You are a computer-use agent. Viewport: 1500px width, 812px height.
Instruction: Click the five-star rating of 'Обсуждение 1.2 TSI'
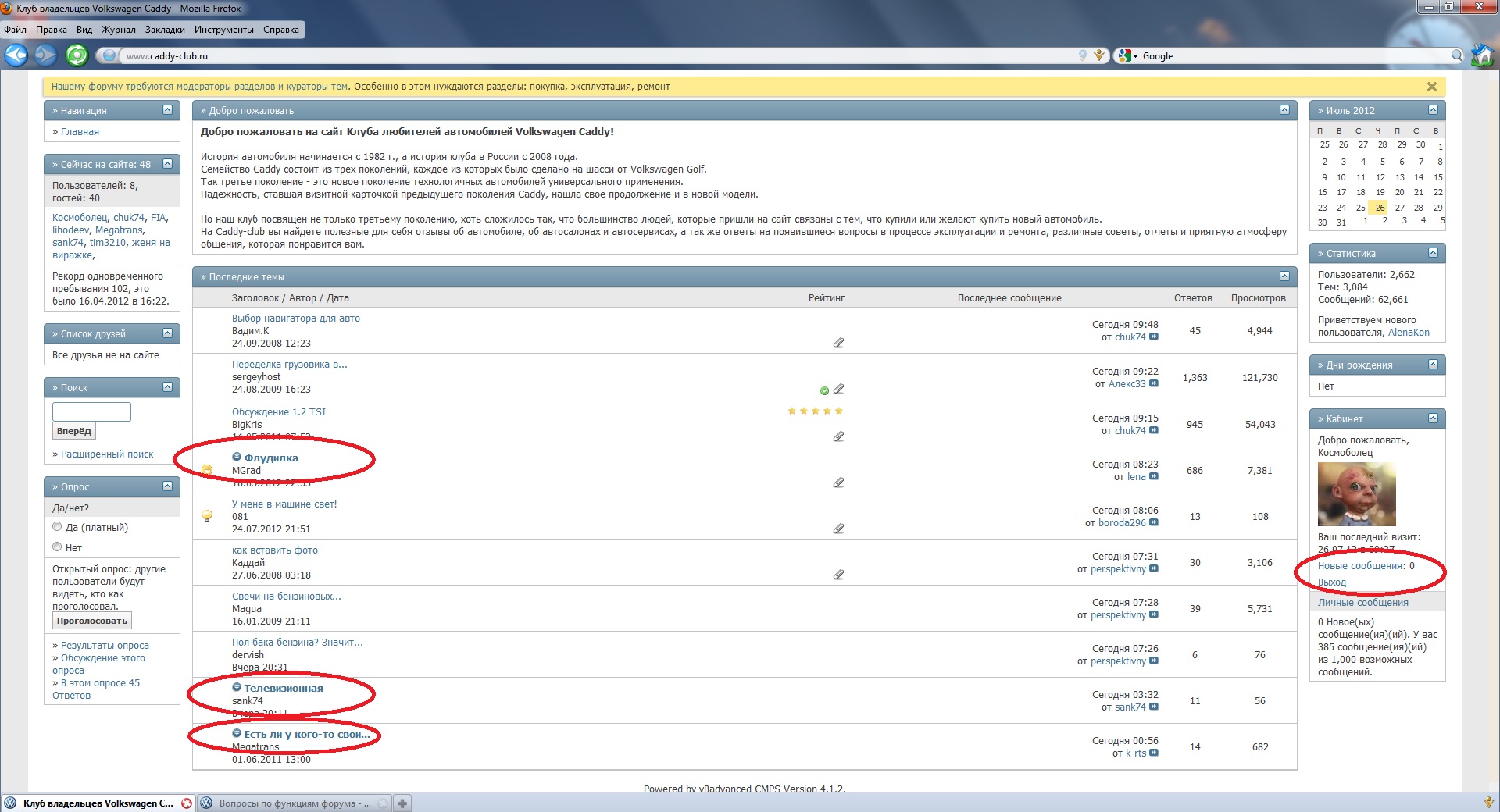tap(816, 411)
